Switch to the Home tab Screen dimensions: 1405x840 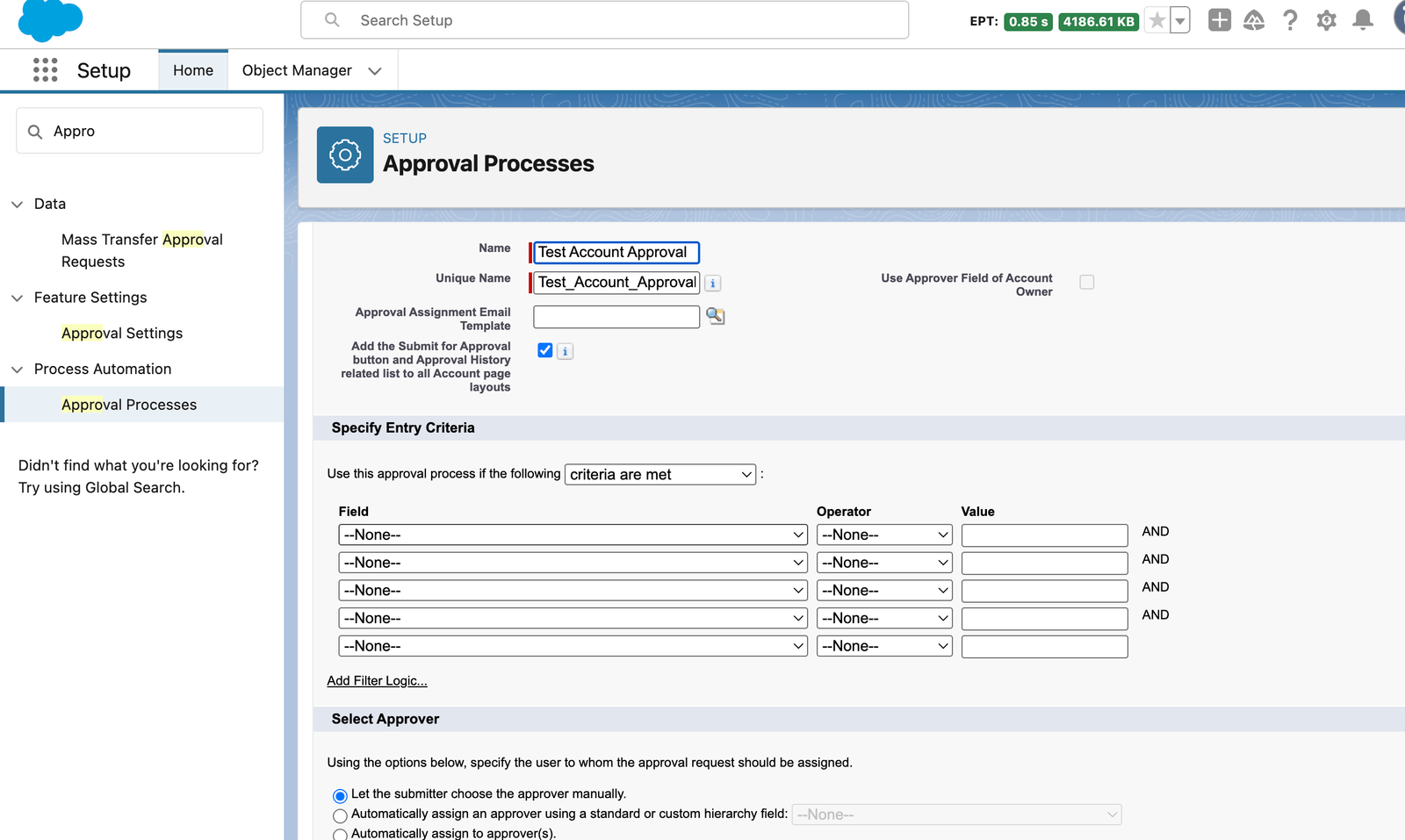(193, 70)
